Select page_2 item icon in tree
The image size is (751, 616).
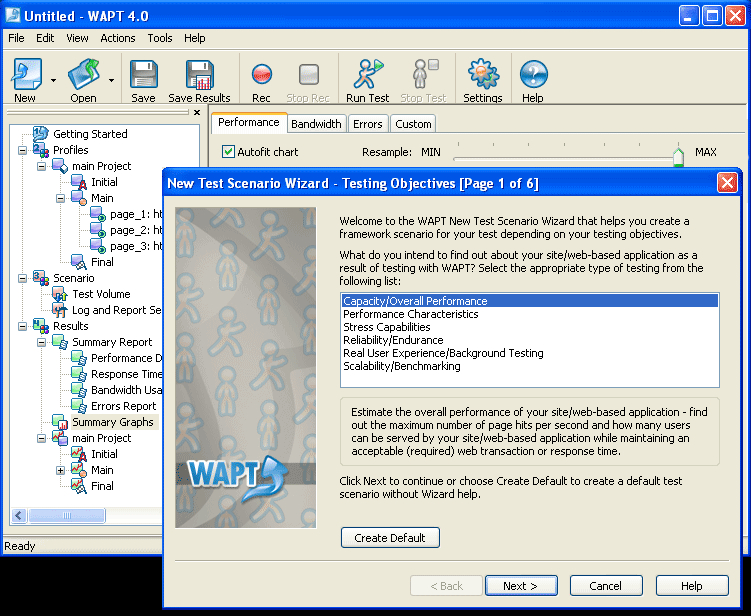tap(98, 230)
